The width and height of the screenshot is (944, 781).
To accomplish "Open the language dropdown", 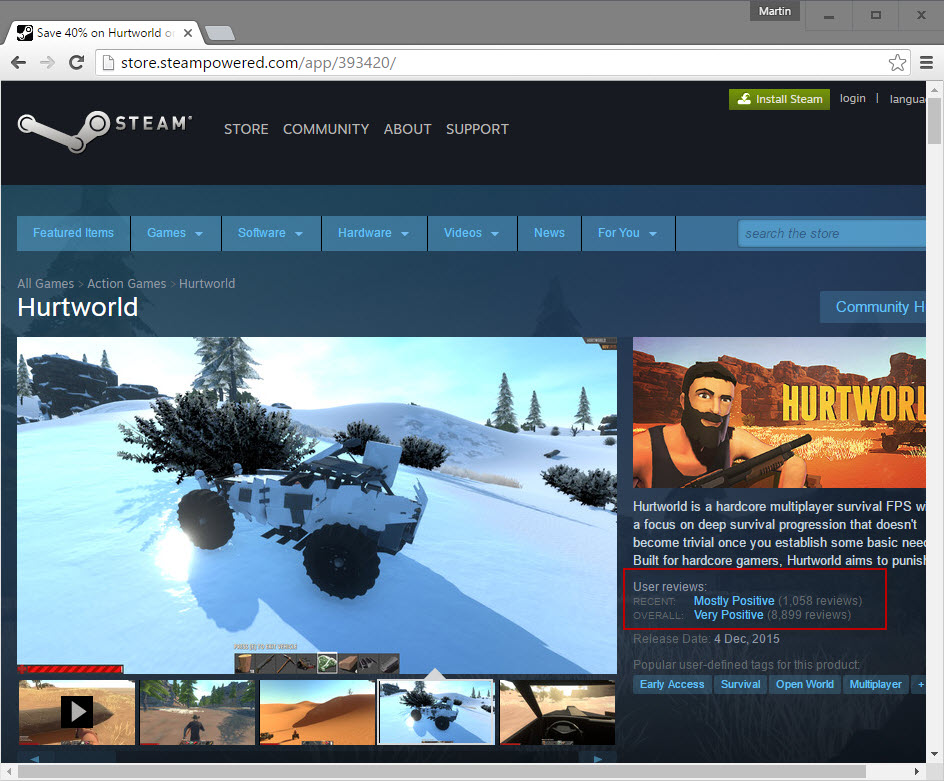I will [x=907, y=99].
